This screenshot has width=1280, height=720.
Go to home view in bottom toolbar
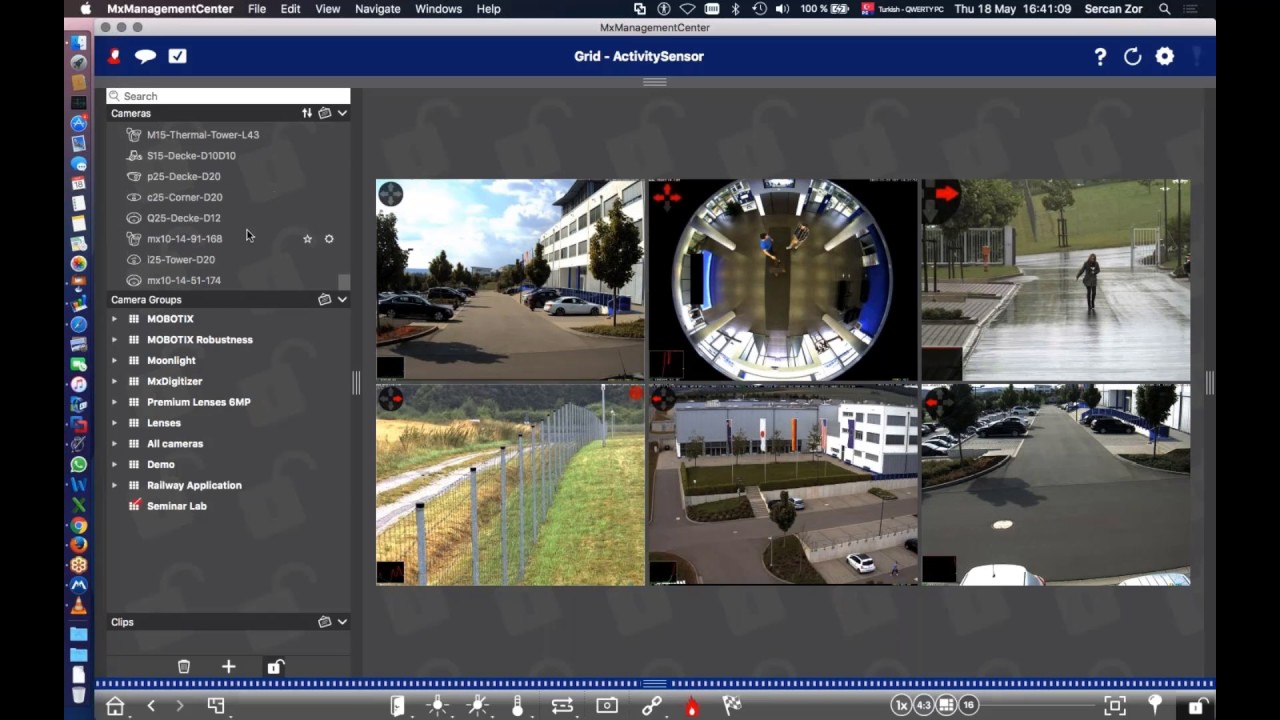pyautogui.click(x=115, y=706)
